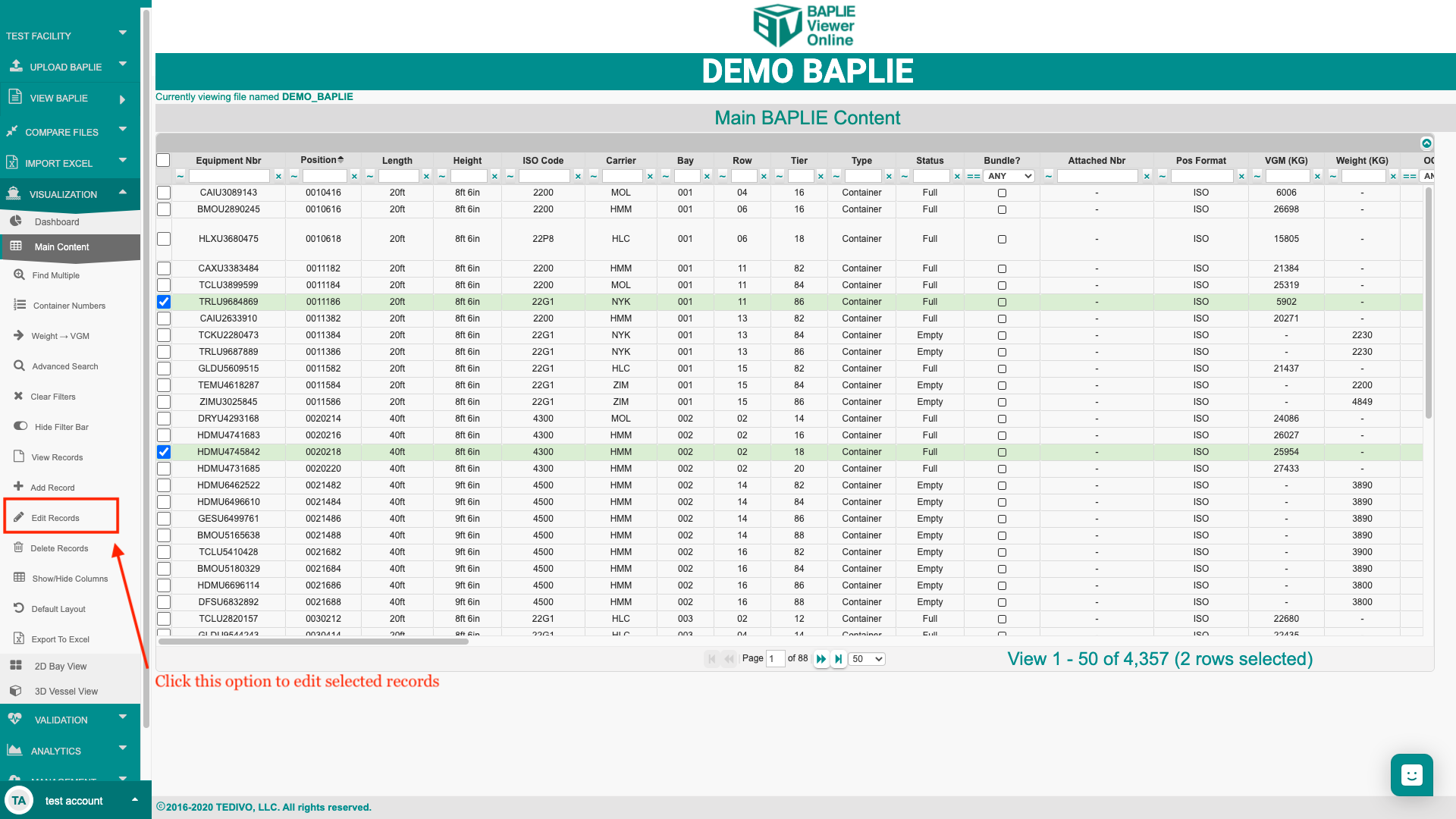This screenshot has height=819, width=1456.
Task: Toggle Hide Filter Bar switch
Action: 20,426
